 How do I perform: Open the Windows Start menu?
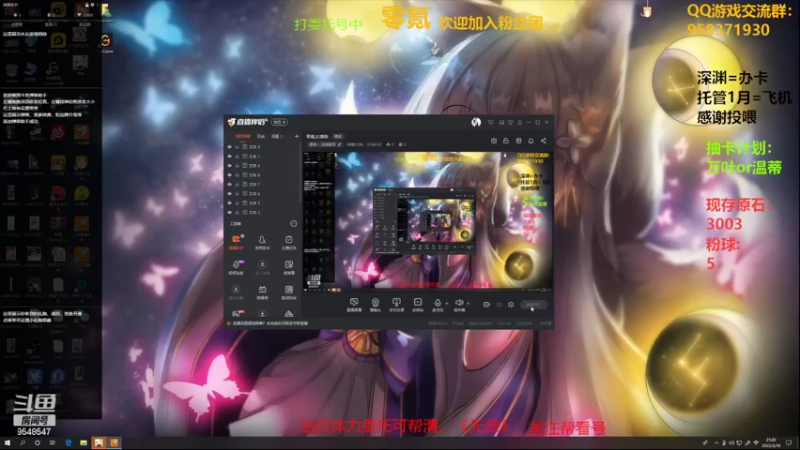pyautogui.click(x=7, y=443)
